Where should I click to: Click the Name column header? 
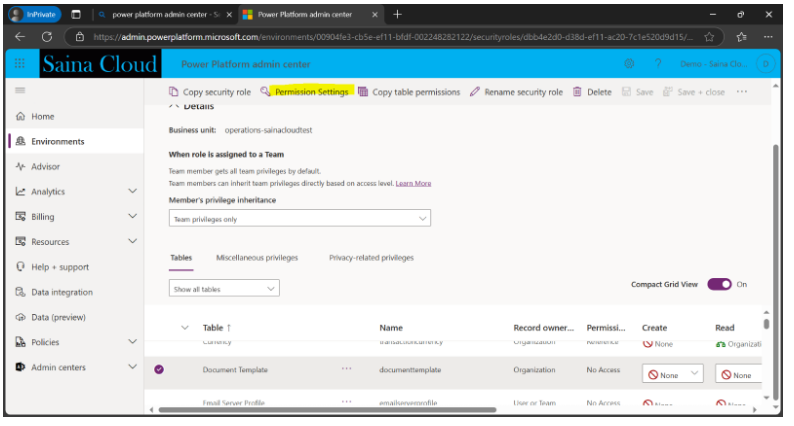(391, 328)
